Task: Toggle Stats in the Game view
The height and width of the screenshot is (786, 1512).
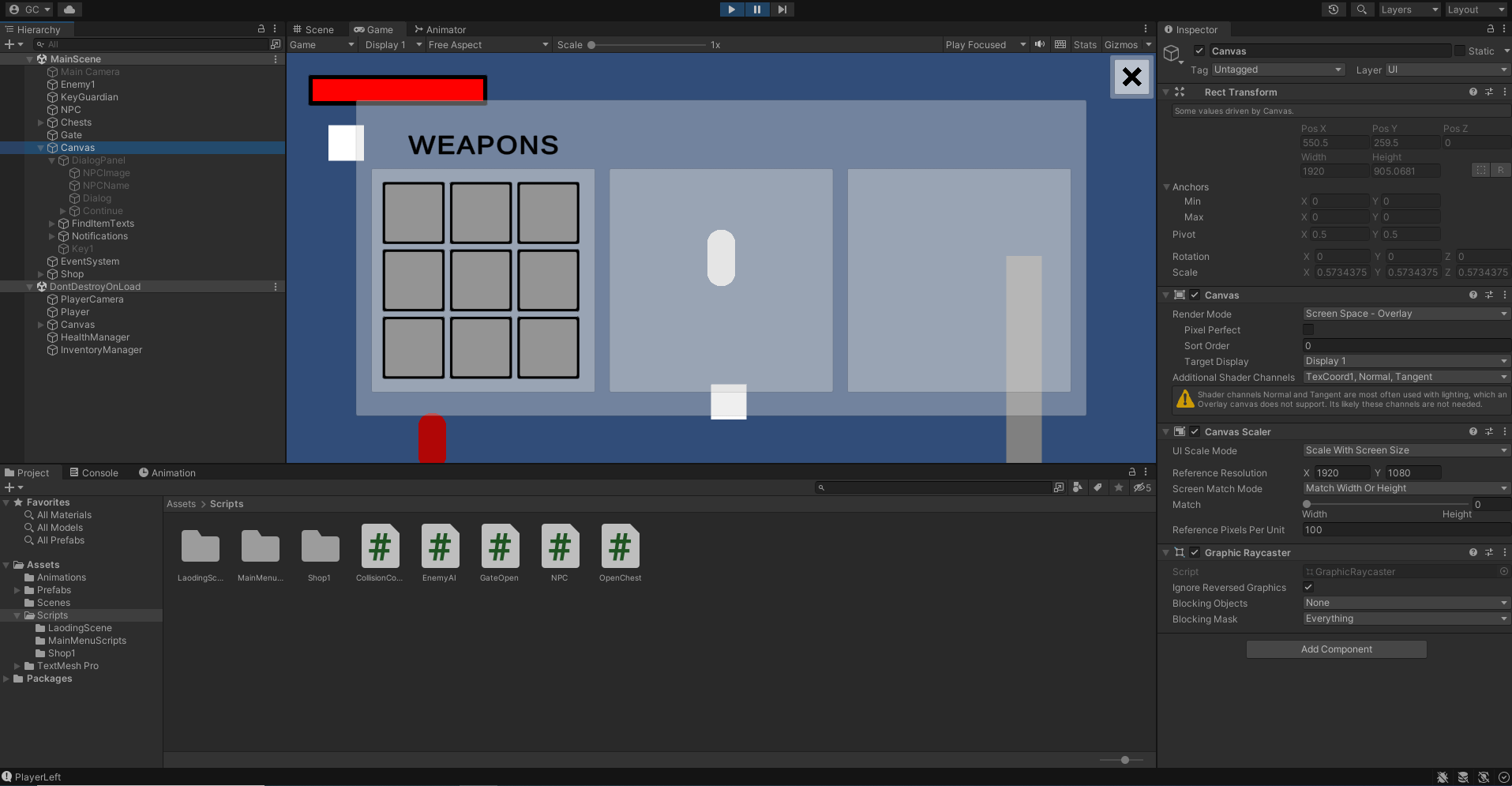Action: 1085,45
